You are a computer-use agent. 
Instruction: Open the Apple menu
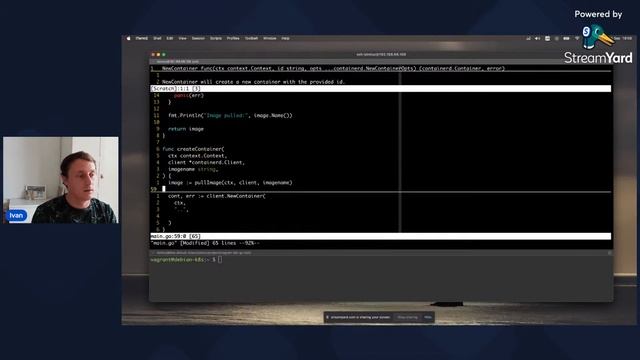[129, 38]
